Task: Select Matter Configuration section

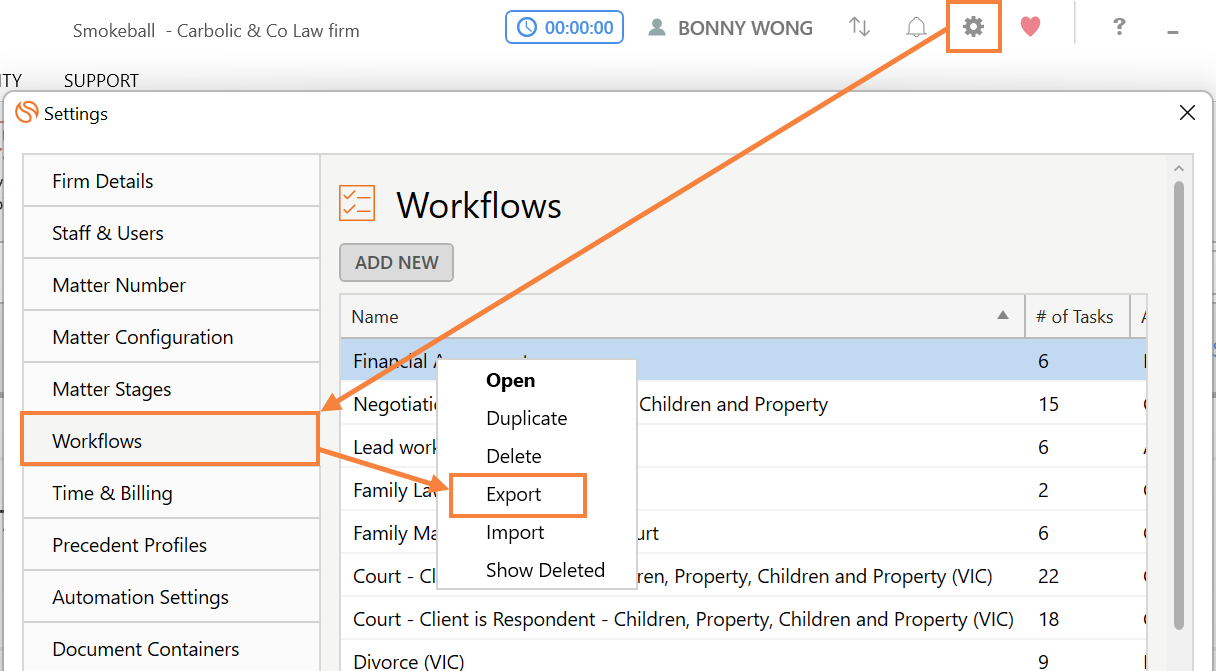Action: click(x=171, y=337)
